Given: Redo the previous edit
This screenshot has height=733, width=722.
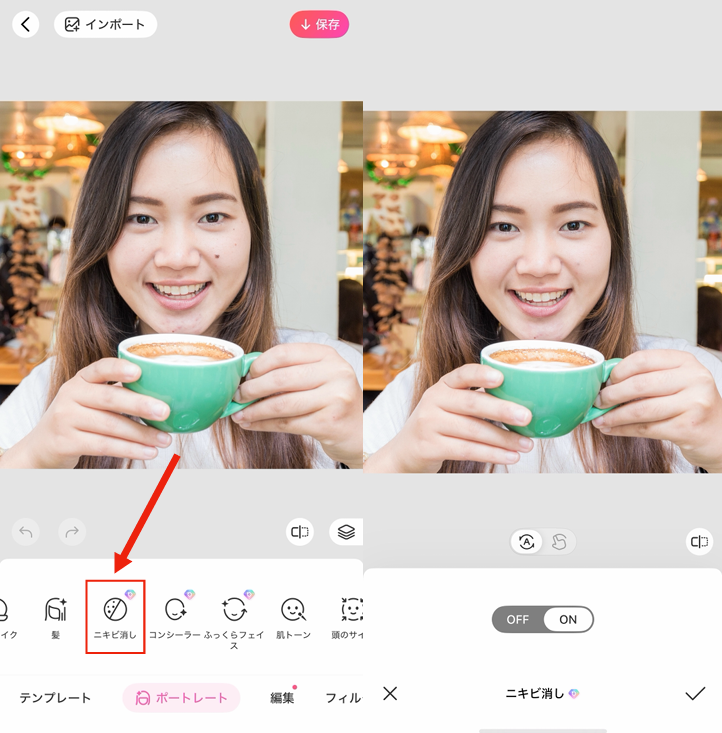Looking at the screenshot, I should pyautogui.click(x=72, y=532).
